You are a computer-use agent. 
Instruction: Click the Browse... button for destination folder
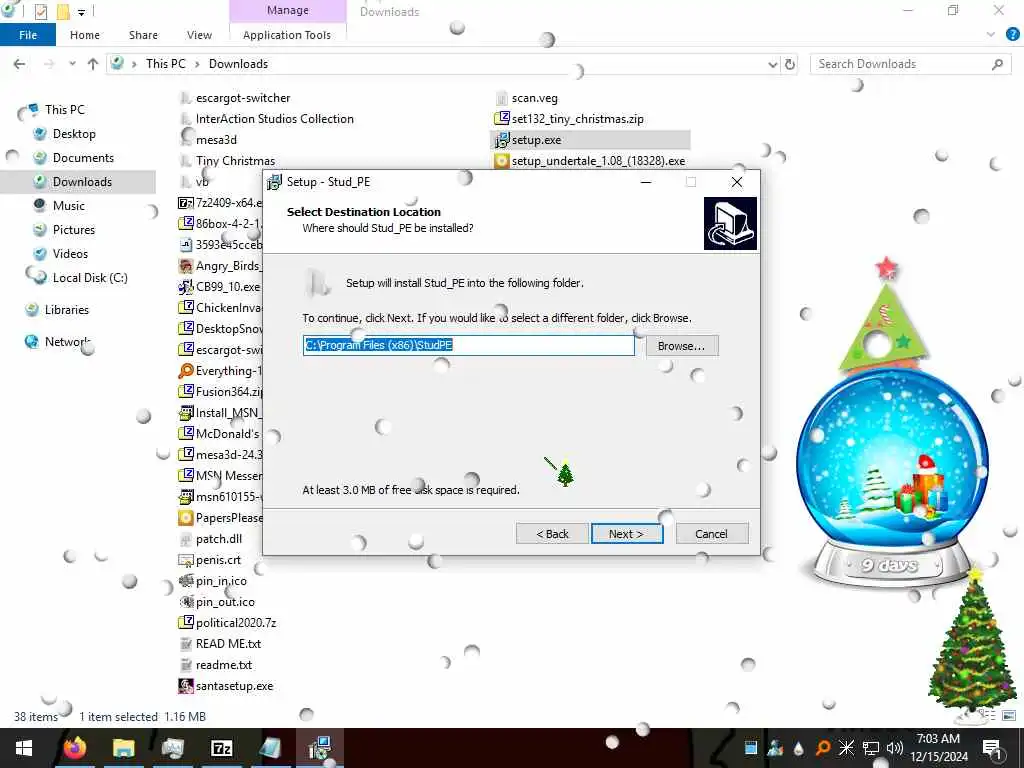pyautogui.click(x=681, y=345)
